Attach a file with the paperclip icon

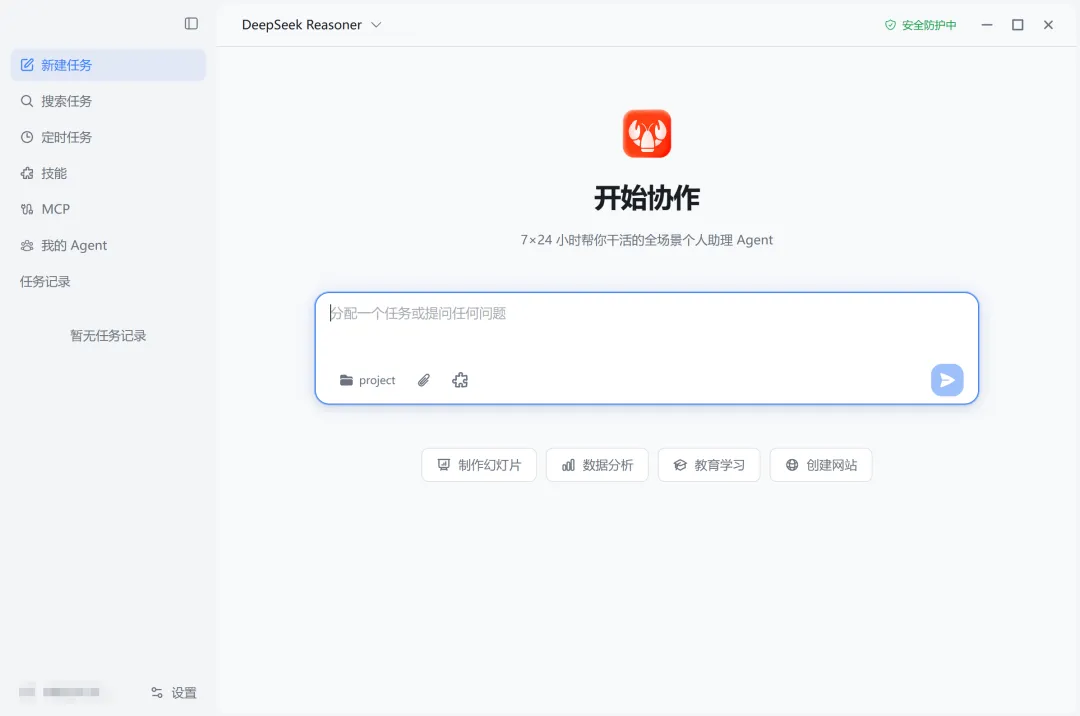tap(424, 380)
